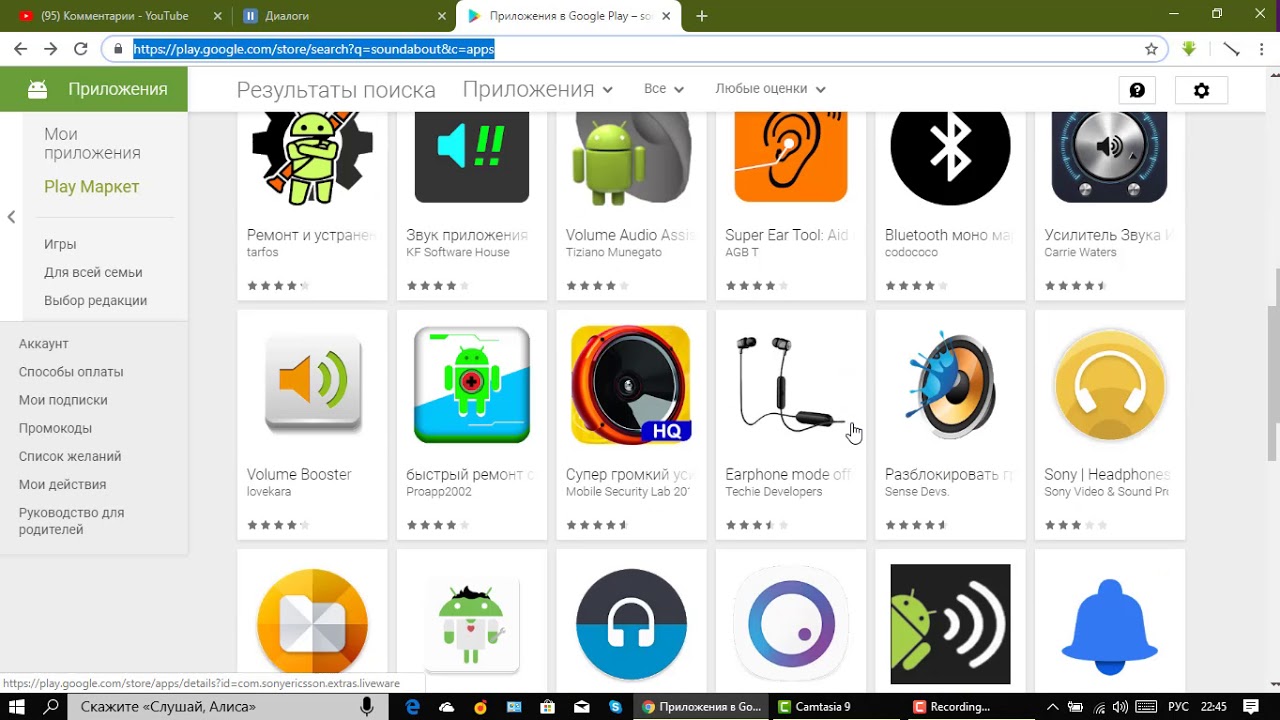Image resolution: width=1280 pixels, height=720 pixels.
Task: Click the Techie Developers developer name
Action: [773, 492]
